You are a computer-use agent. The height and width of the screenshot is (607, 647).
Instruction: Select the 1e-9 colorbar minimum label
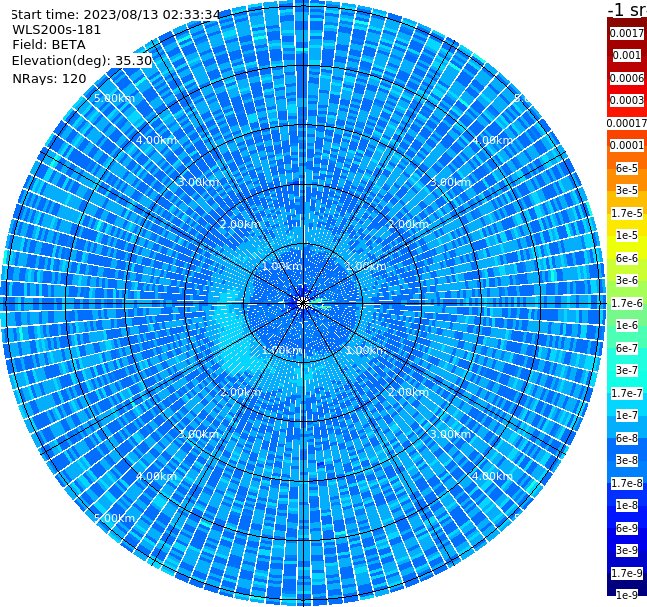point(627,595)
